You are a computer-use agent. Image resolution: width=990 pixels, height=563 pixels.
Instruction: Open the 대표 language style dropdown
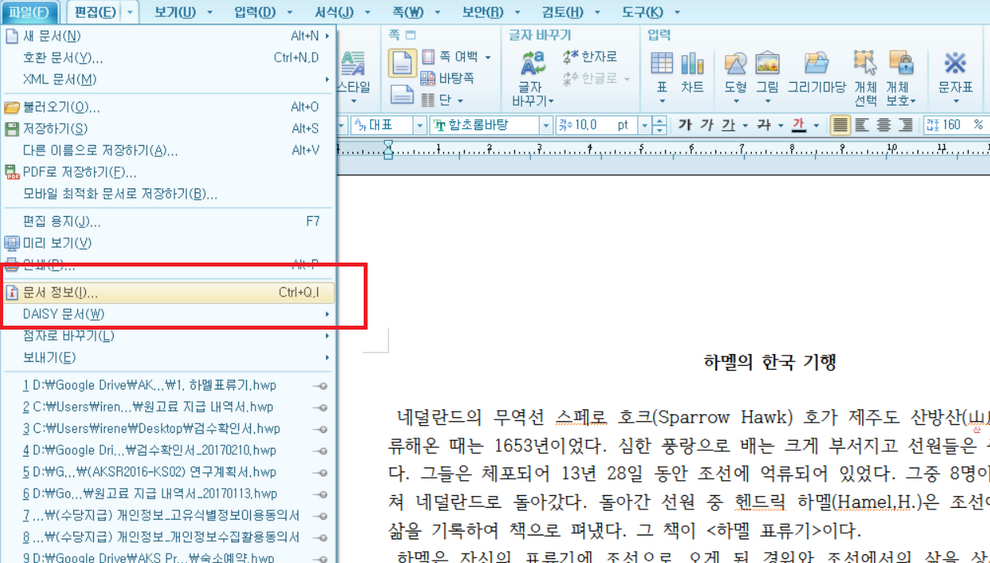(x=420, y=125)
